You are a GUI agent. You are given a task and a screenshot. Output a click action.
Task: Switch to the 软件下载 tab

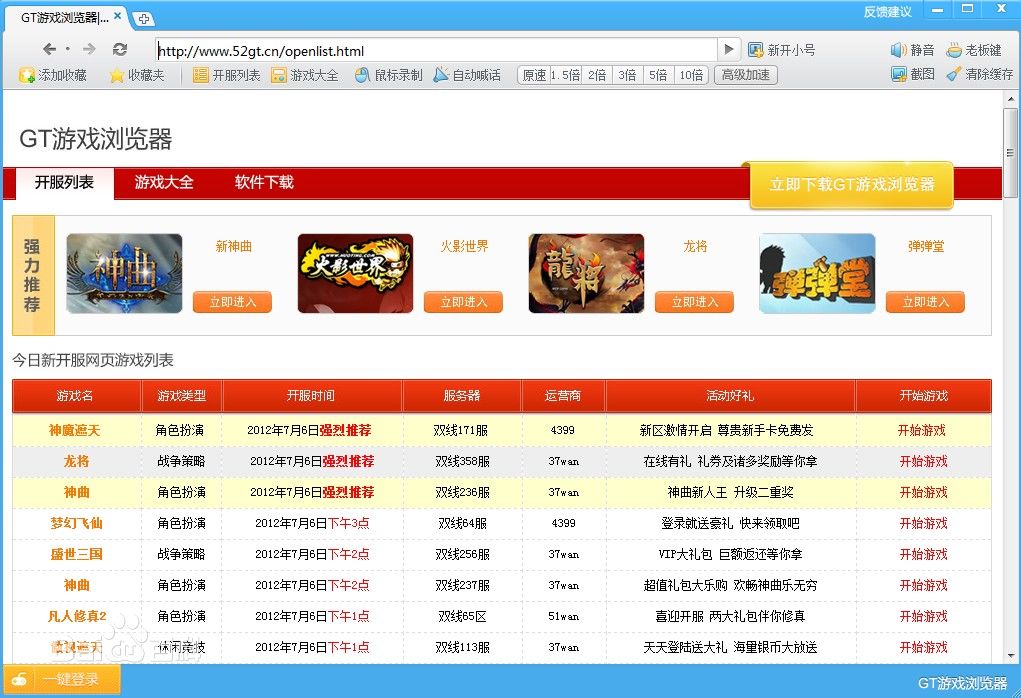(262, 183)
